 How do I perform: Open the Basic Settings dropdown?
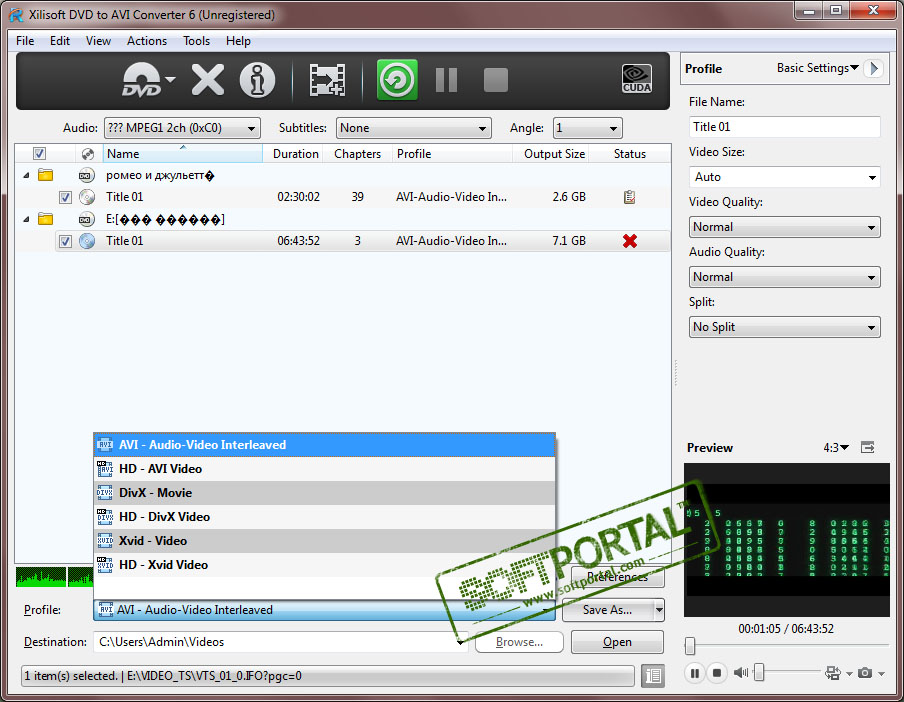tap(818, 68)
